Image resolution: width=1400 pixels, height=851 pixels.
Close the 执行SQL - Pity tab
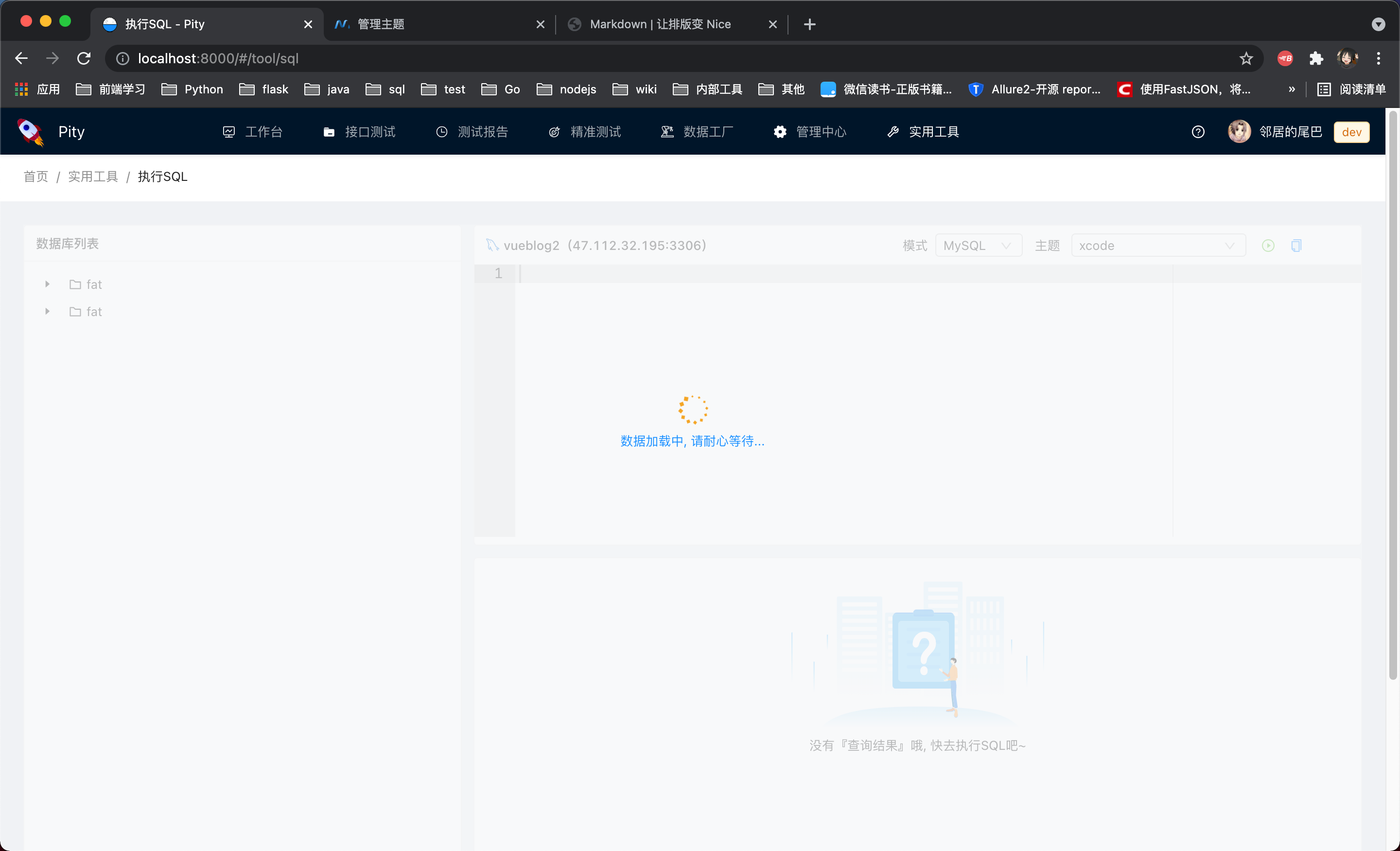308,24
